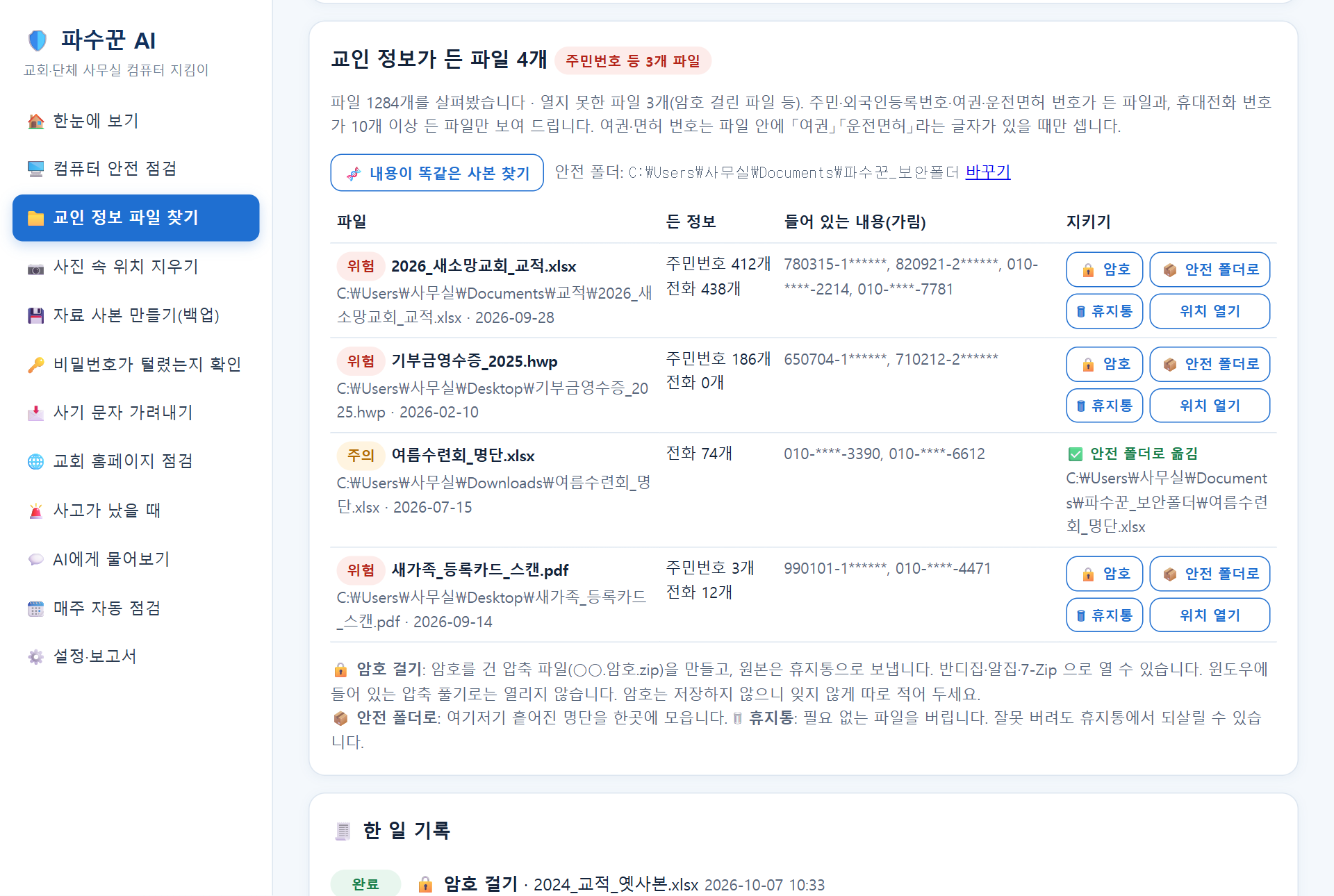1334x896 pixels.
Task: Click the calendar icon for 매주 자동 점검
Action: tap(35, 609)
